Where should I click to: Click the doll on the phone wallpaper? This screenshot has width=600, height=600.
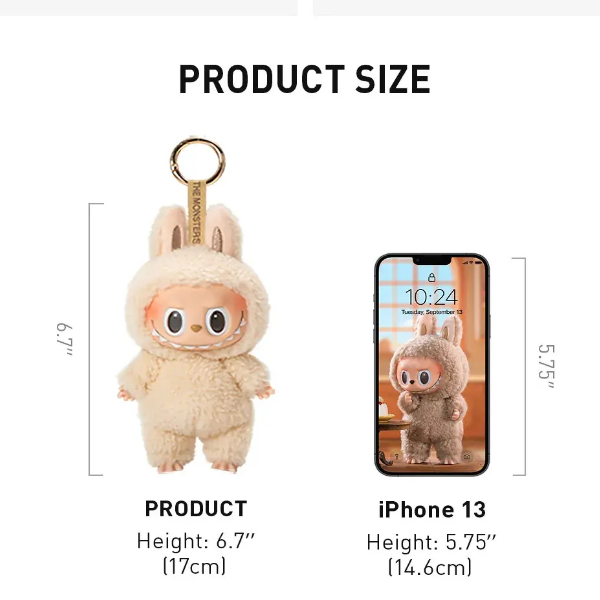click(429, 390)
